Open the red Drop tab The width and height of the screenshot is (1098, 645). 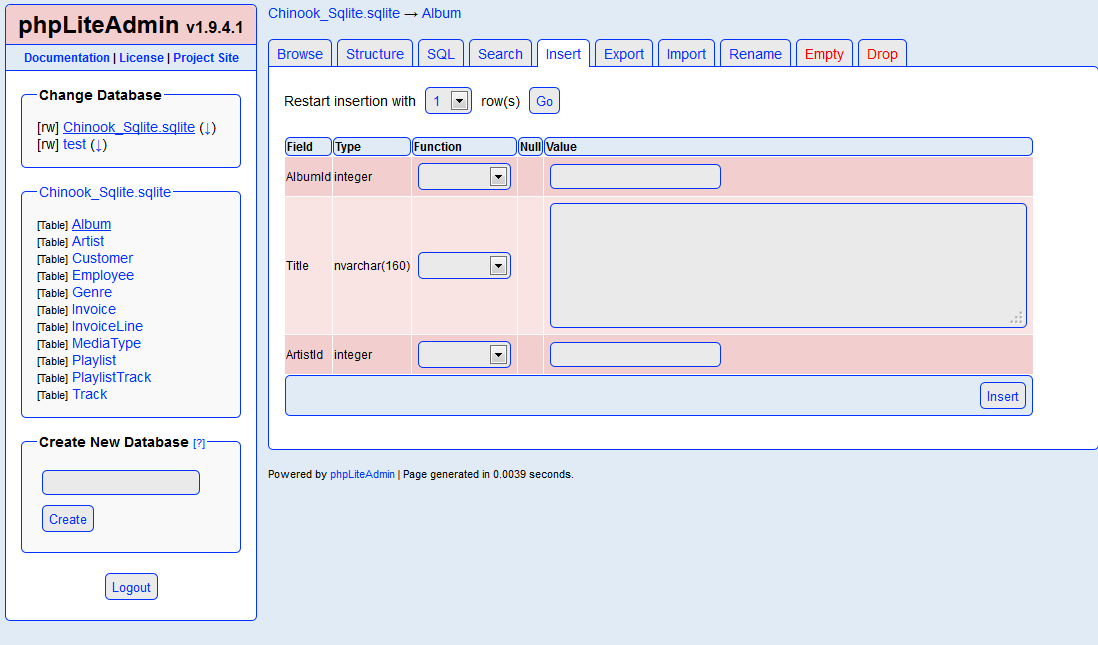(x=882, y=54)
